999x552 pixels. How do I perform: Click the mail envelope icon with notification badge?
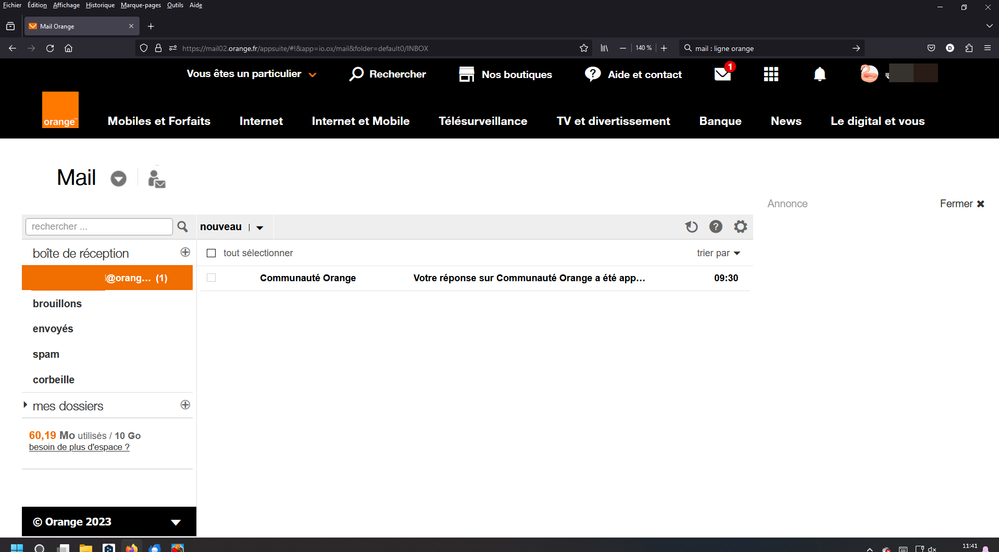click(722, 74)
